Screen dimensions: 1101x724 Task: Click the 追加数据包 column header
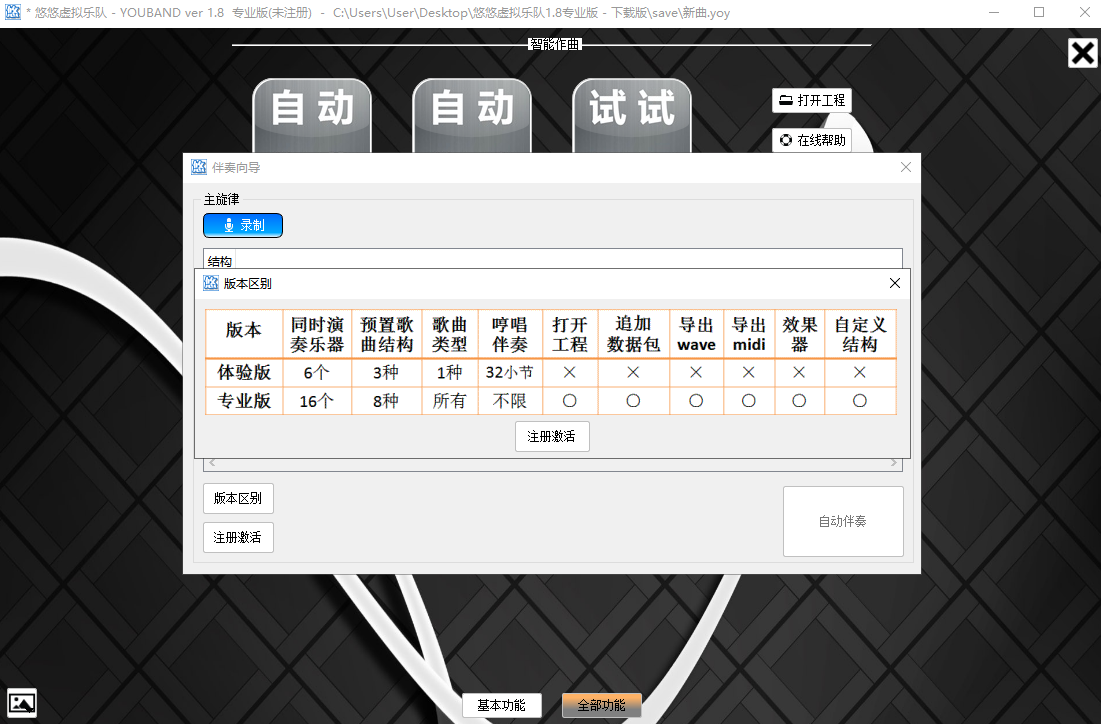tap(633, 334)
